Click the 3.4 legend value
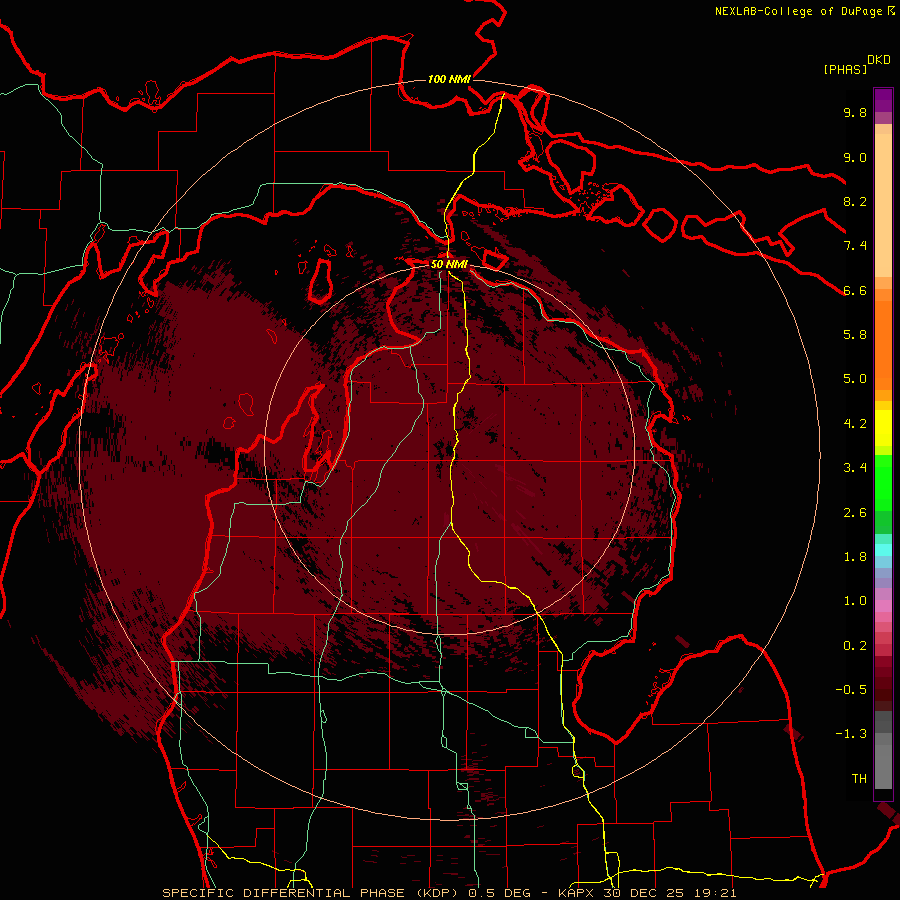Viewport: 900px width, 900px height. tap(855, 468)
